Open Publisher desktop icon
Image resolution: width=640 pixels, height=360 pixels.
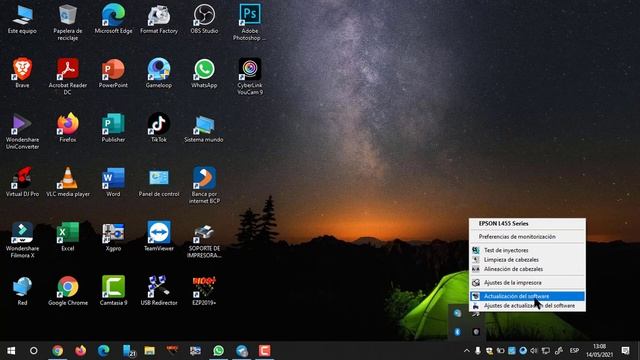[x=113, y=127]
